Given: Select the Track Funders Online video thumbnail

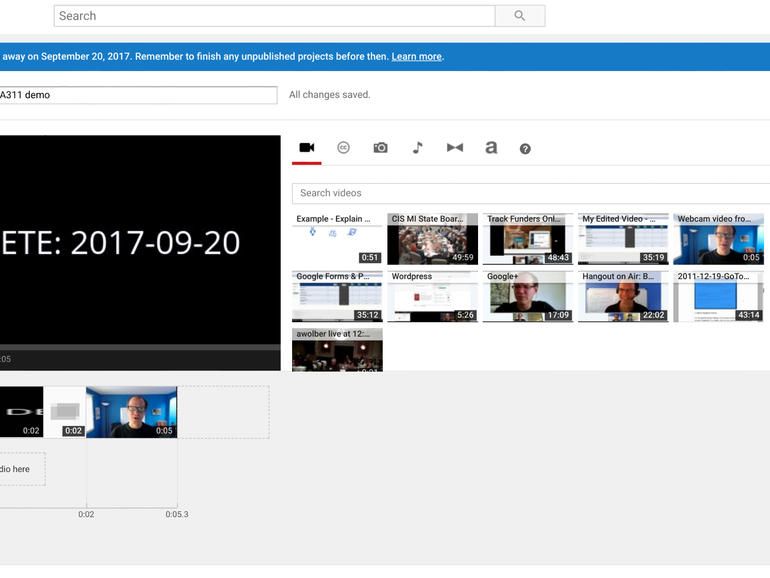Looking at the screenshot, I should point(527,240).
